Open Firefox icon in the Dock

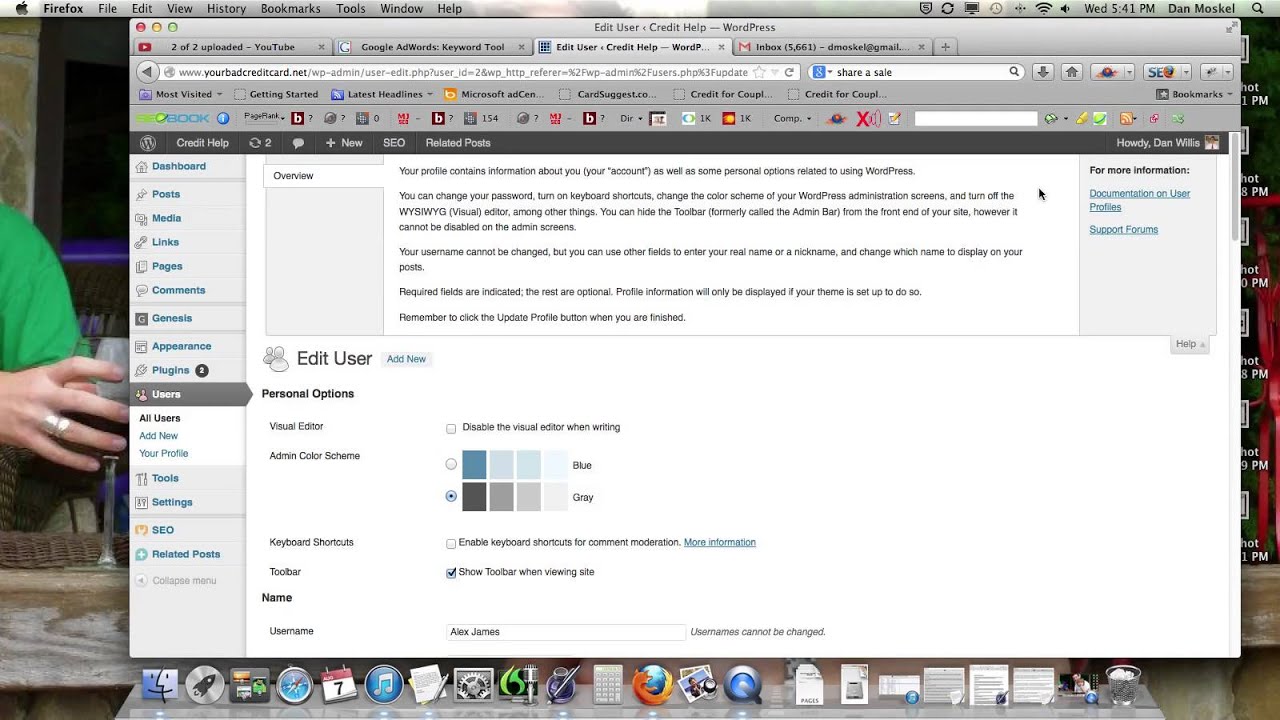652,686
